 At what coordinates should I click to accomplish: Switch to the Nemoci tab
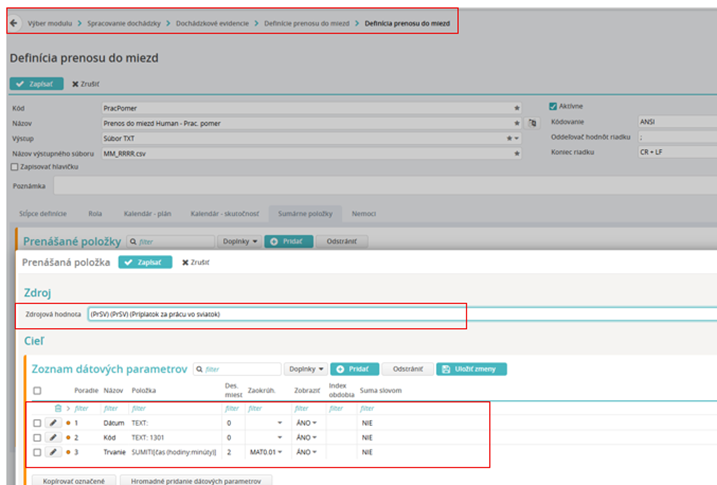point(364,213)
